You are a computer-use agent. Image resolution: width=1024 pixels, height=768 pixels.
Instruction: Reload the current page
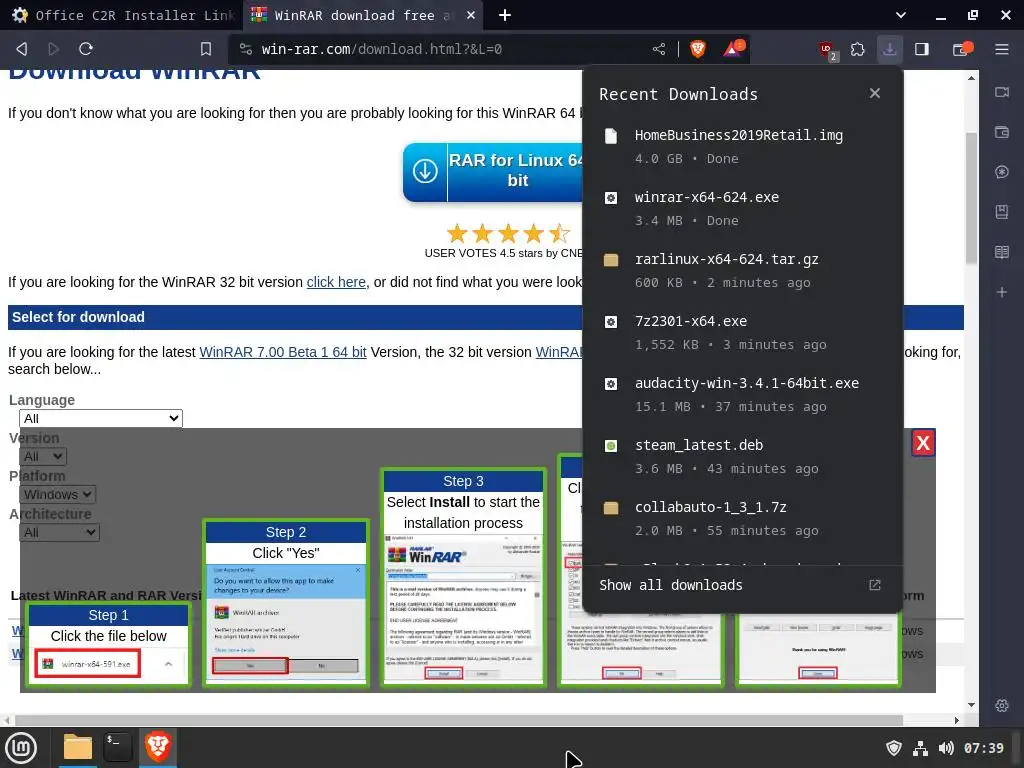coord(86,49)
